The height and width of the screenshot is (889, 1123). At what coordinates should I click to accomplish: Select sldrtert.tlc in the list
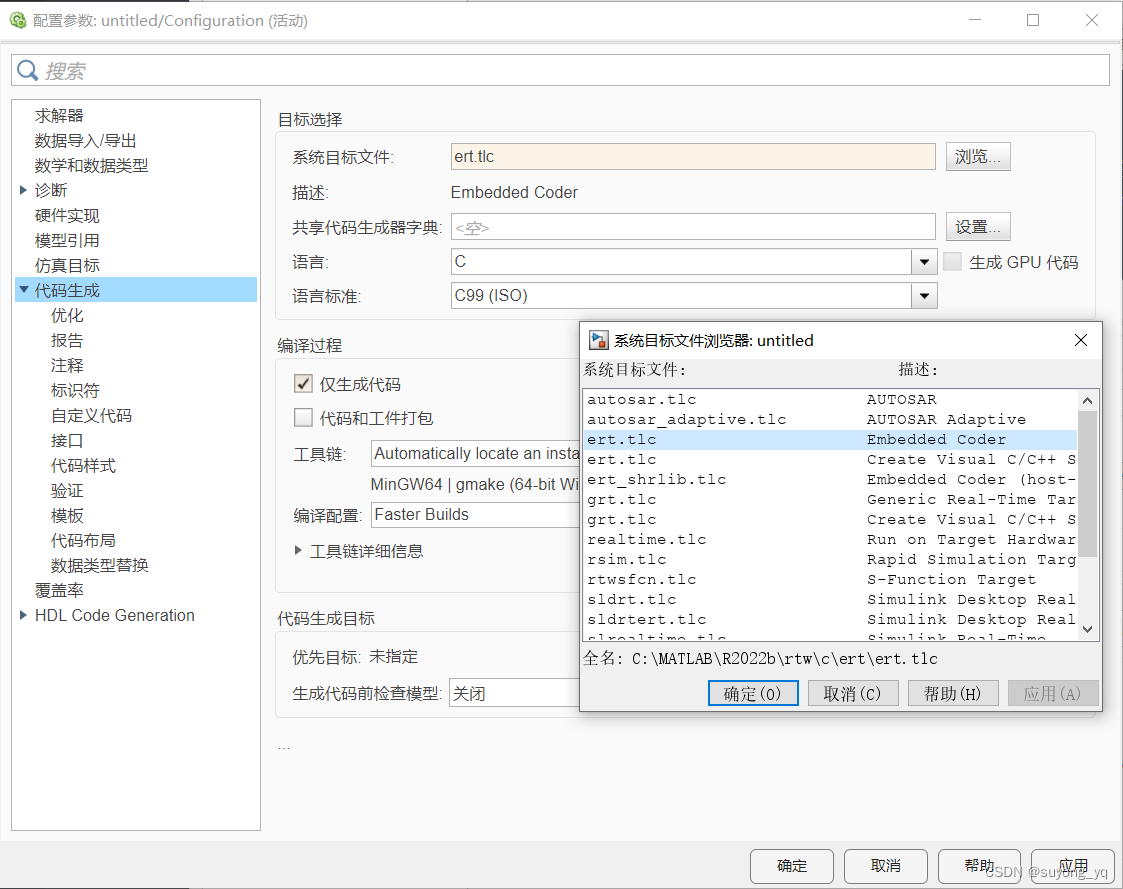pos(831,620)
